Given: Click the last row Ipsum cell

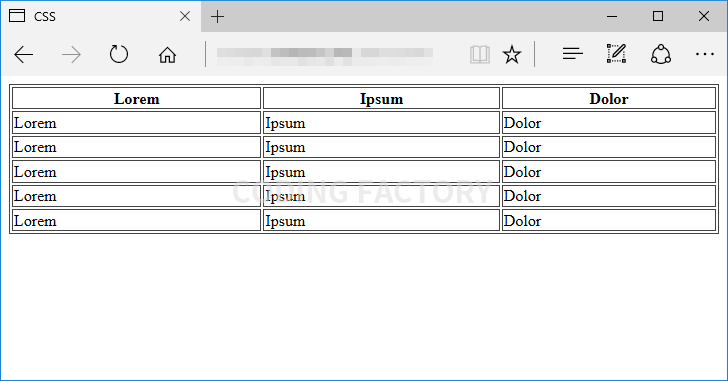Looking at the screenshot, I should coord(381,220).
